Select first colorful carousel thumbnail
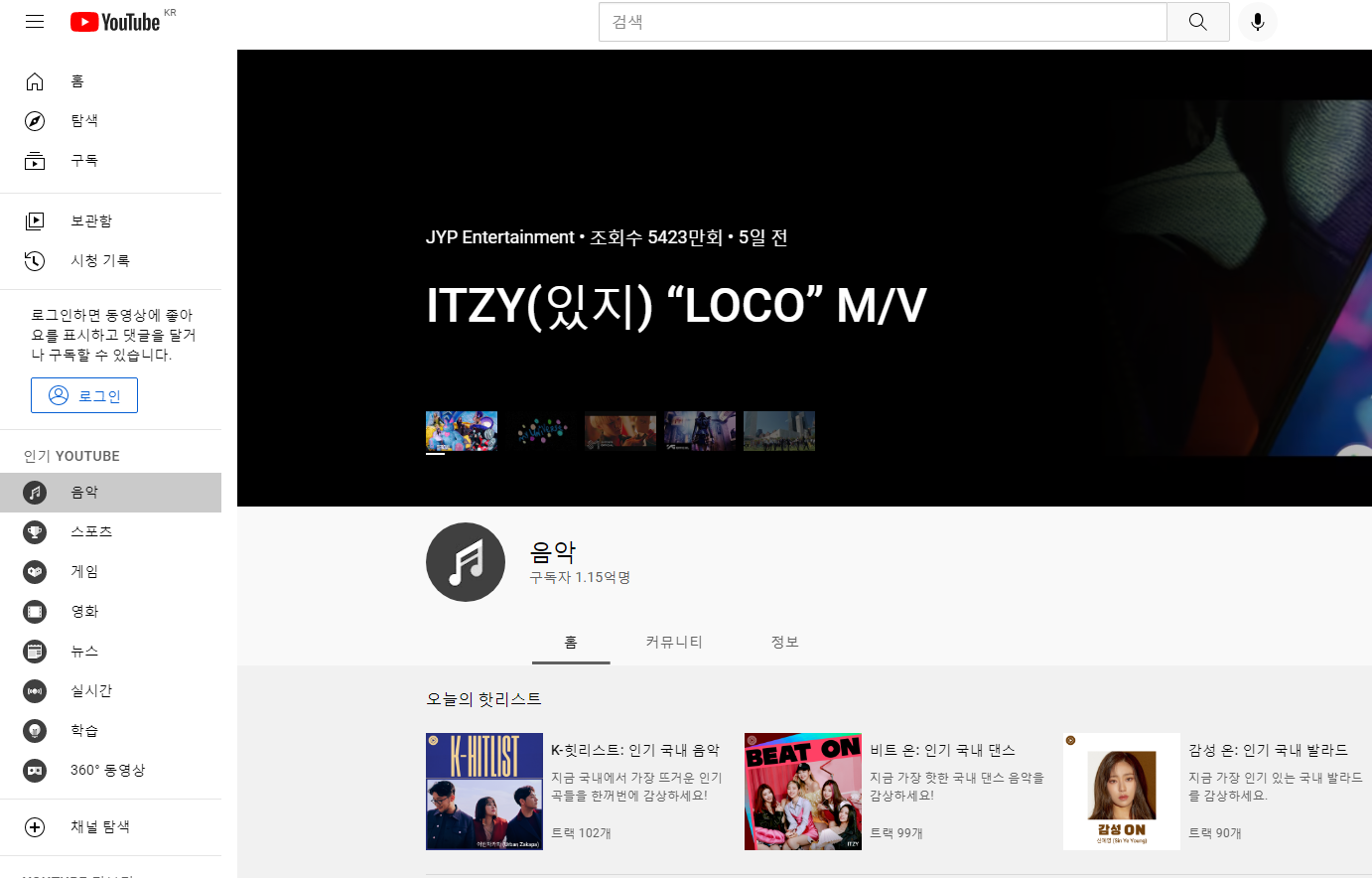The width and height of the screenshot is (1372, 878). [462, 431]
